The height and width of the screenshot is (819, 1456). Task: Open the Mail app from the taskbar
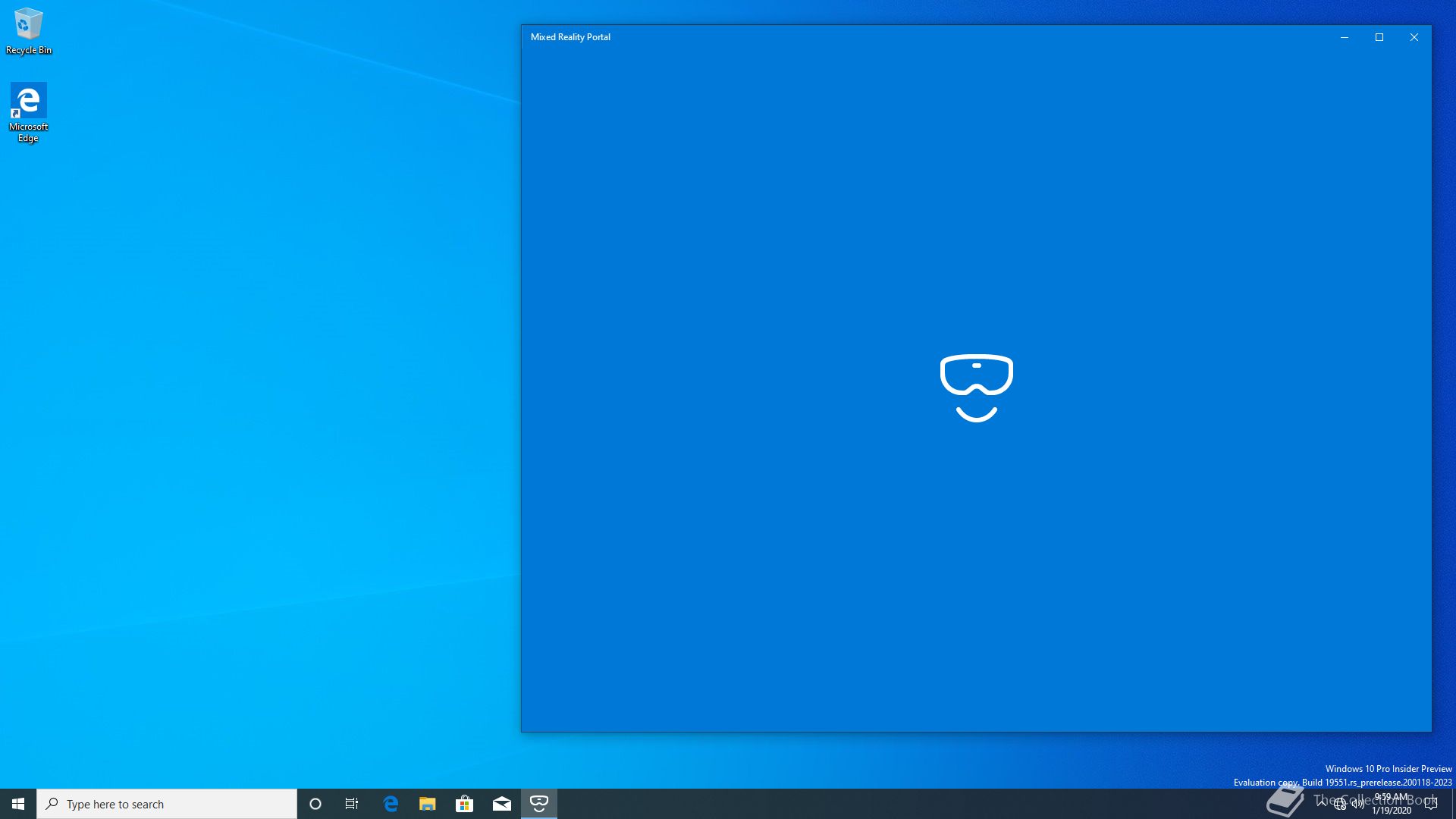pyautogui.click(x=502, y=804)
